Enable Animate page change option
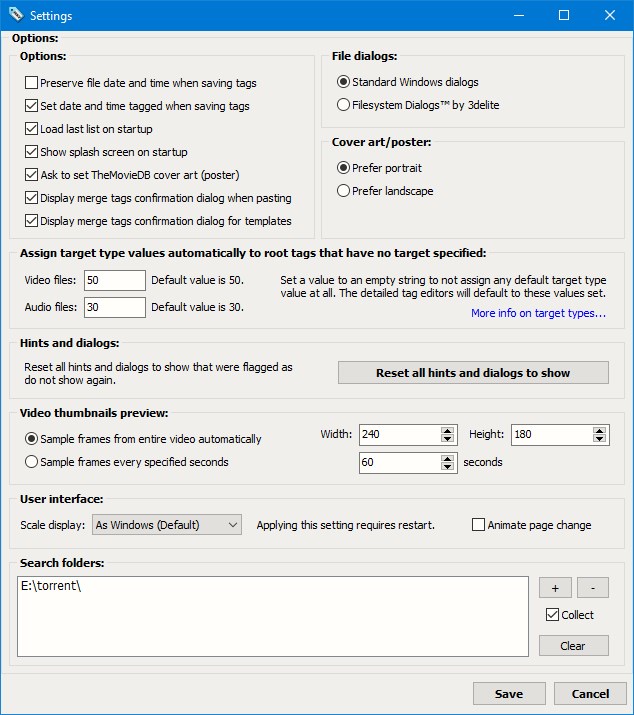 (479, 525)
